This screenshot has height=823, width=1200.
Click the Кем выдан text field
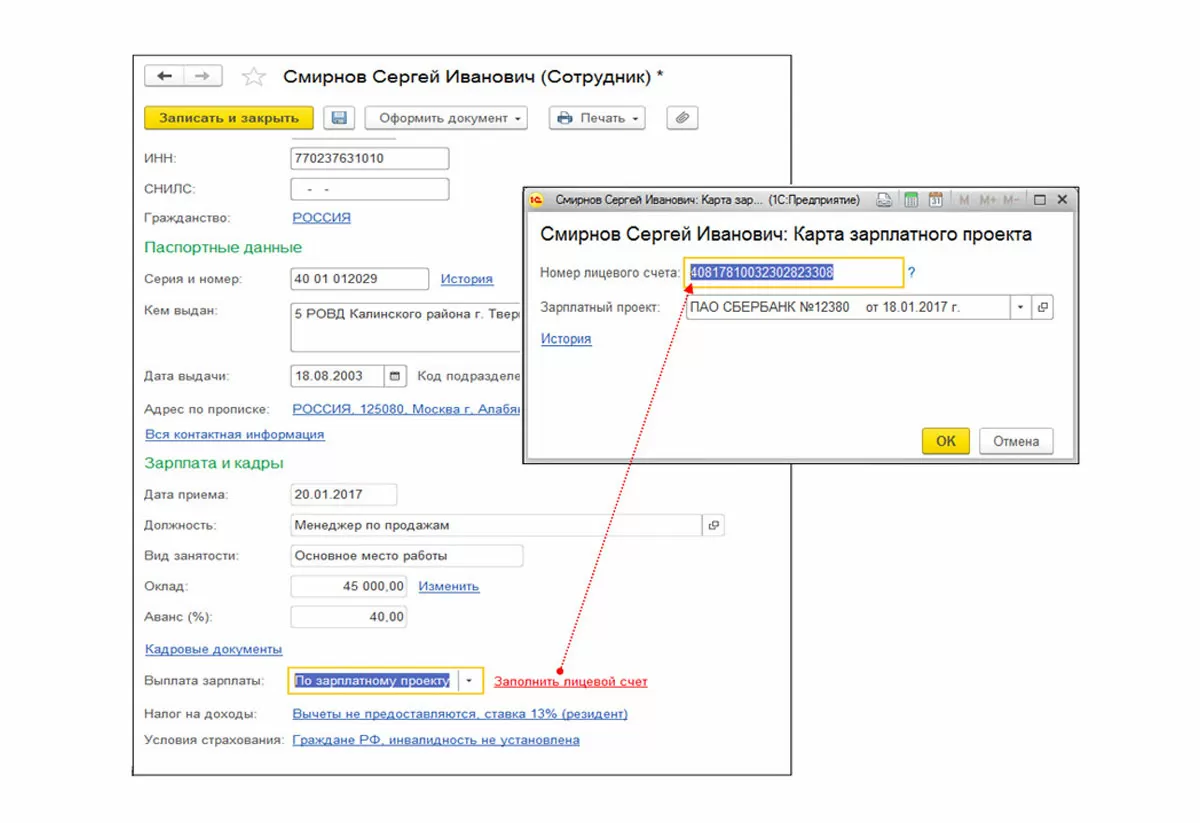point(406,327)
